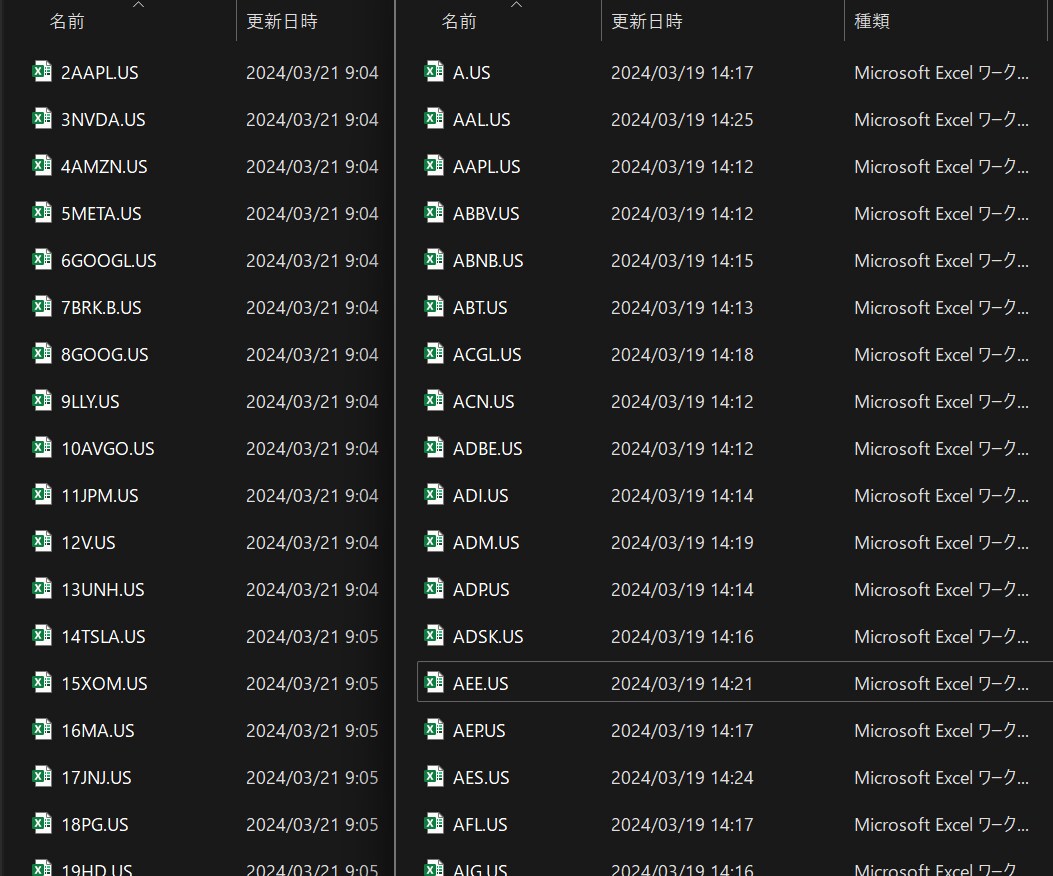Click sort arrow above right 名前 header
Viewport: 1053px width, 876px height.
pos(516,4)
